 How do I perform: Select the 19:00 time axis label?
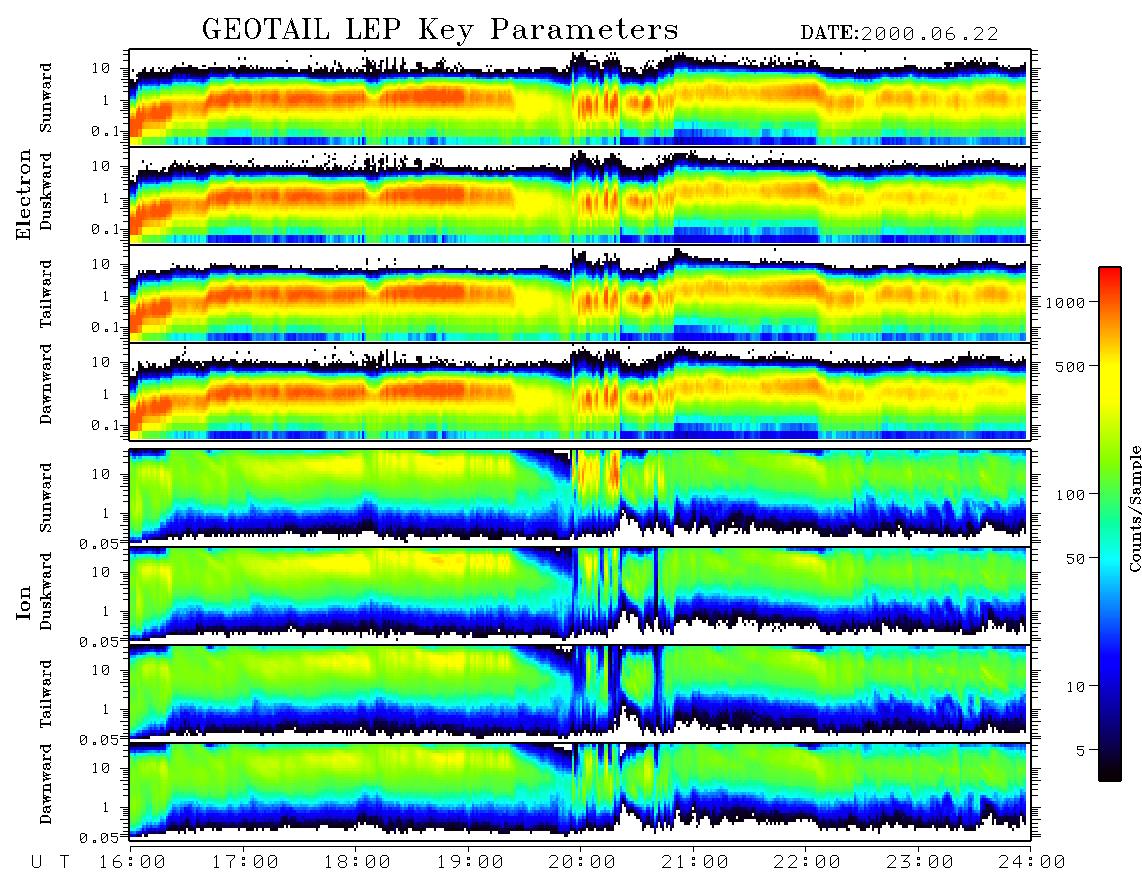click(469, 862)
